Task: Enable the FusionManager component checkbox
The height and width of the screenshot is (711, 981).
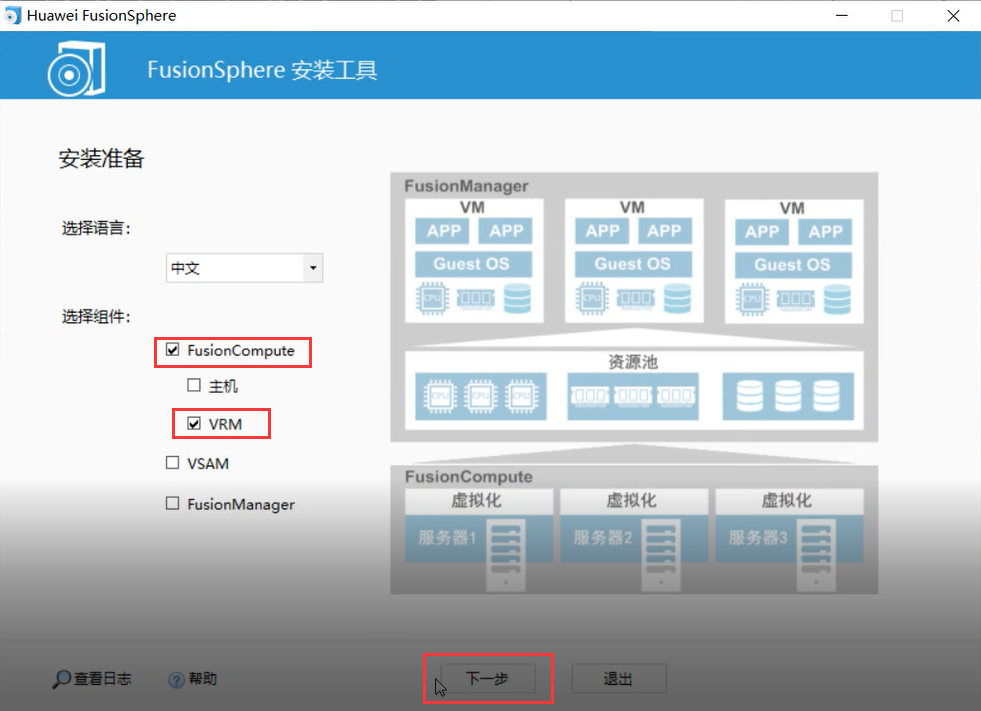Action: pyautogui.click(x=173, y=503)
